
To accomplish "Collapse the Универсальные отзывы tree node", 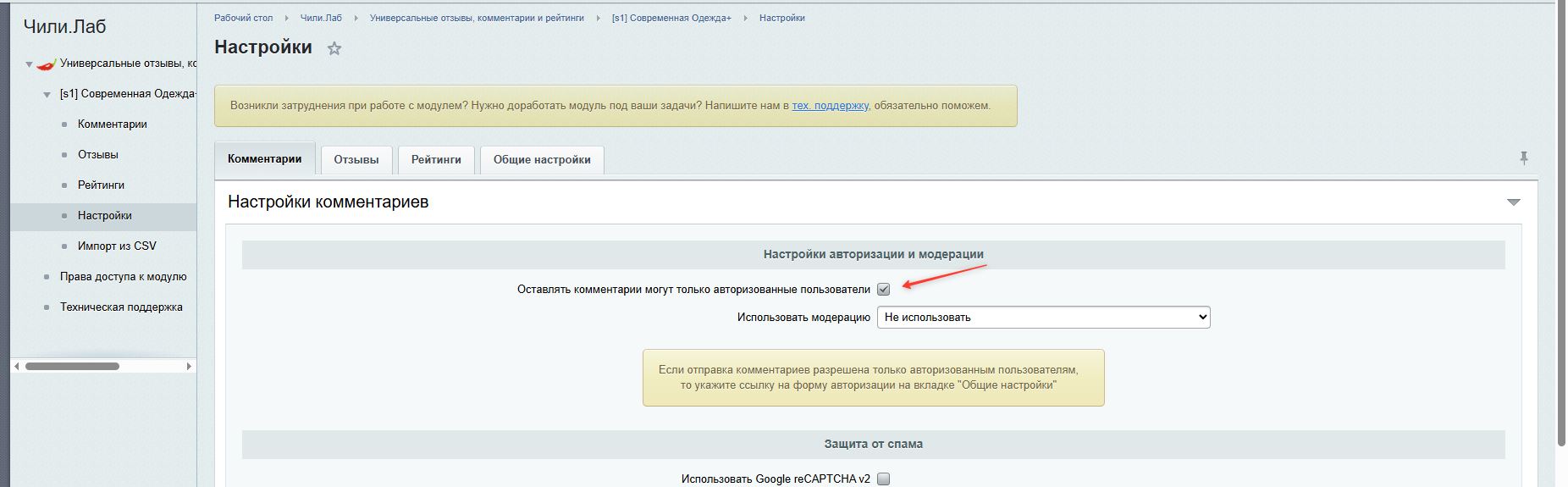I will pyautogui.click(x=29, y=64).
